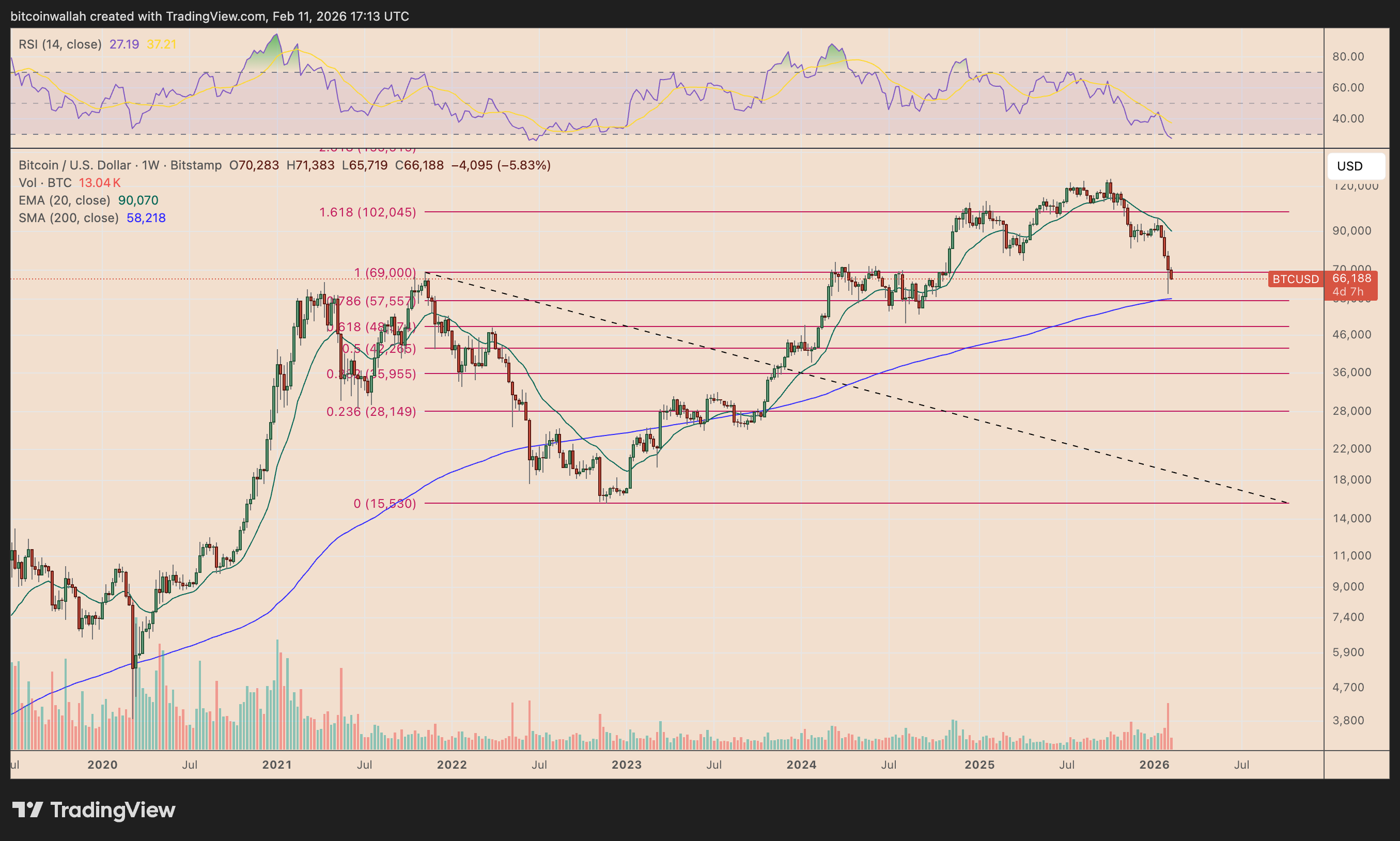The image size is (1400, 841).
Task: Click the 2024 label on time axis
Action: click(801, 765)
